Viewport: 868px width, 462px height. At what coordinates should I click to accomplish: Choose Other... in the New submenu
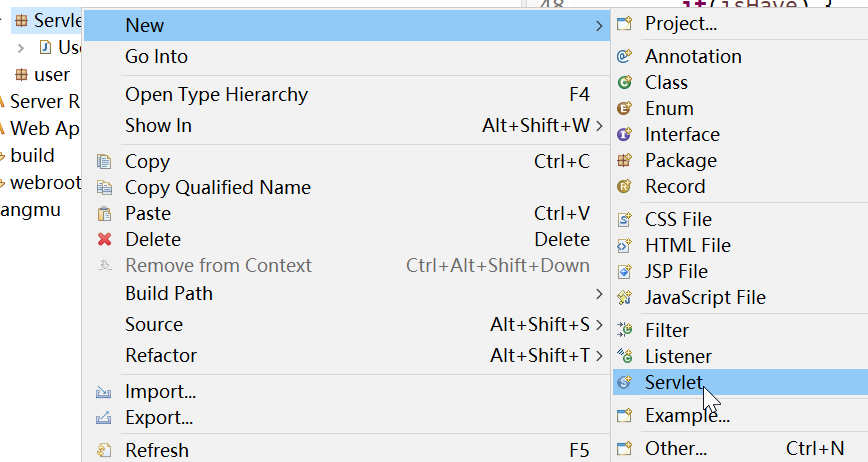point(676,449)
